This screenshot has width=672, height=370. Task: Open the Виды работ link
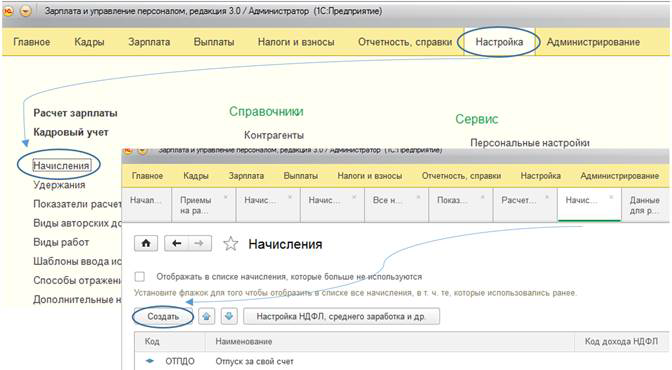(61, 242)
